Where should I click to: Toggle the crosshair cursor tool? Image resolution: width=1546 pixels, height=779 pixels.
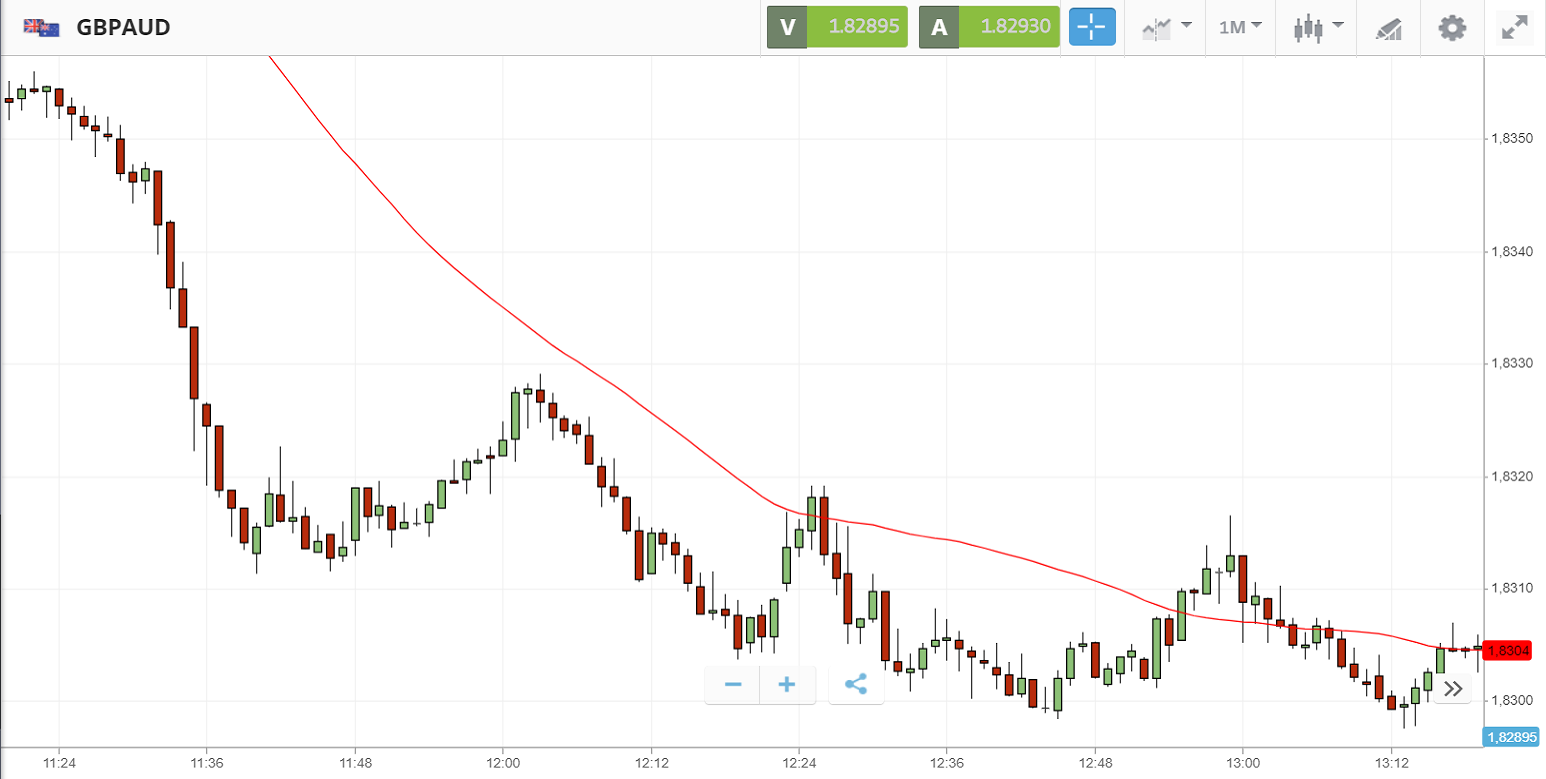point(1092,27)
